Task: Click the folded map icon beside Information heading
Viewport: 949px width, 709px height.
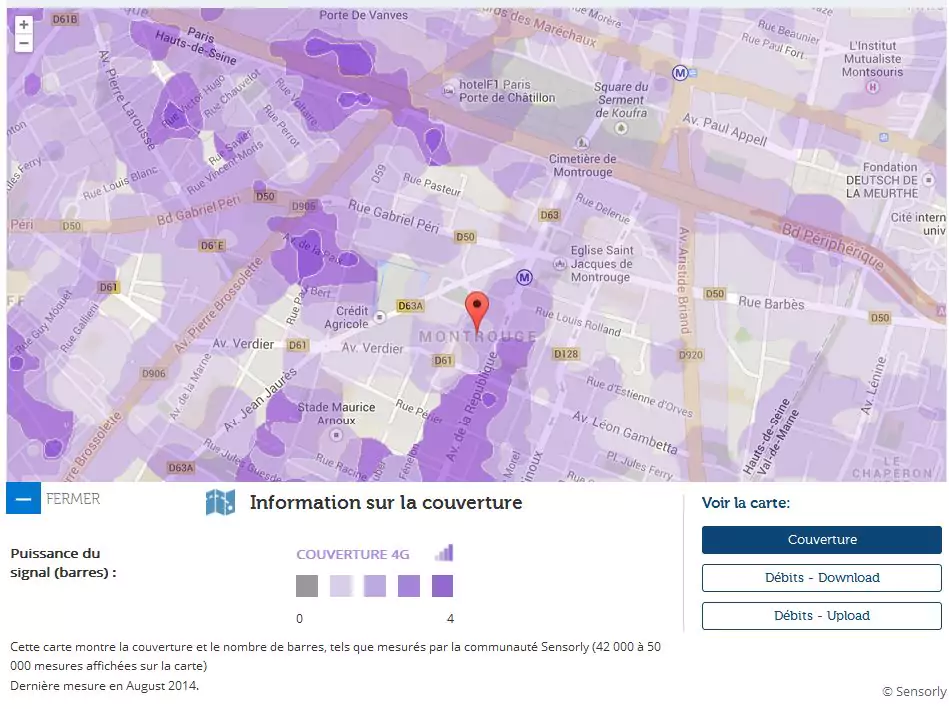Action: [x=220, y=503]
